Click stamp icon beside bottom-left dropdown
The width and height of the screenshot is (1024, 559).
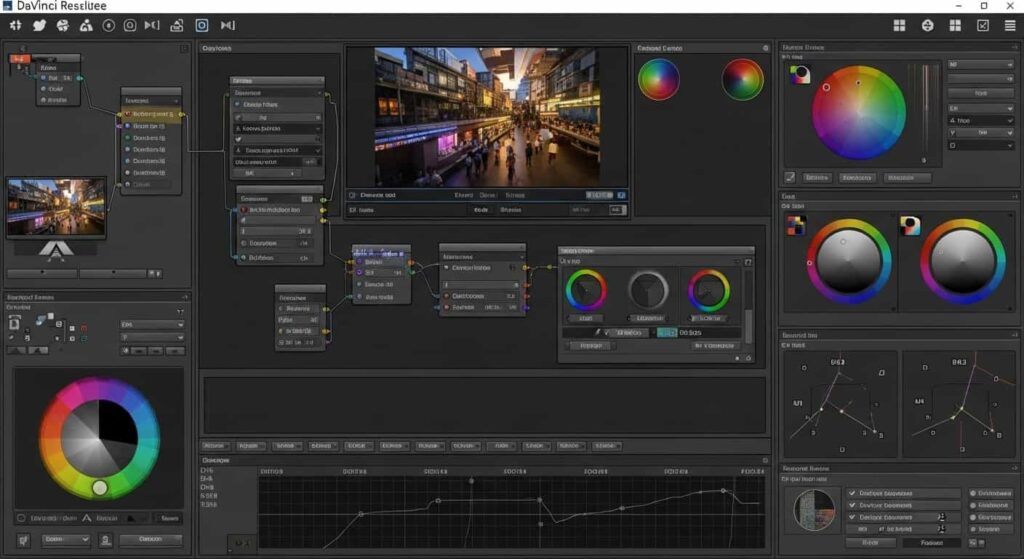point(105,540)
